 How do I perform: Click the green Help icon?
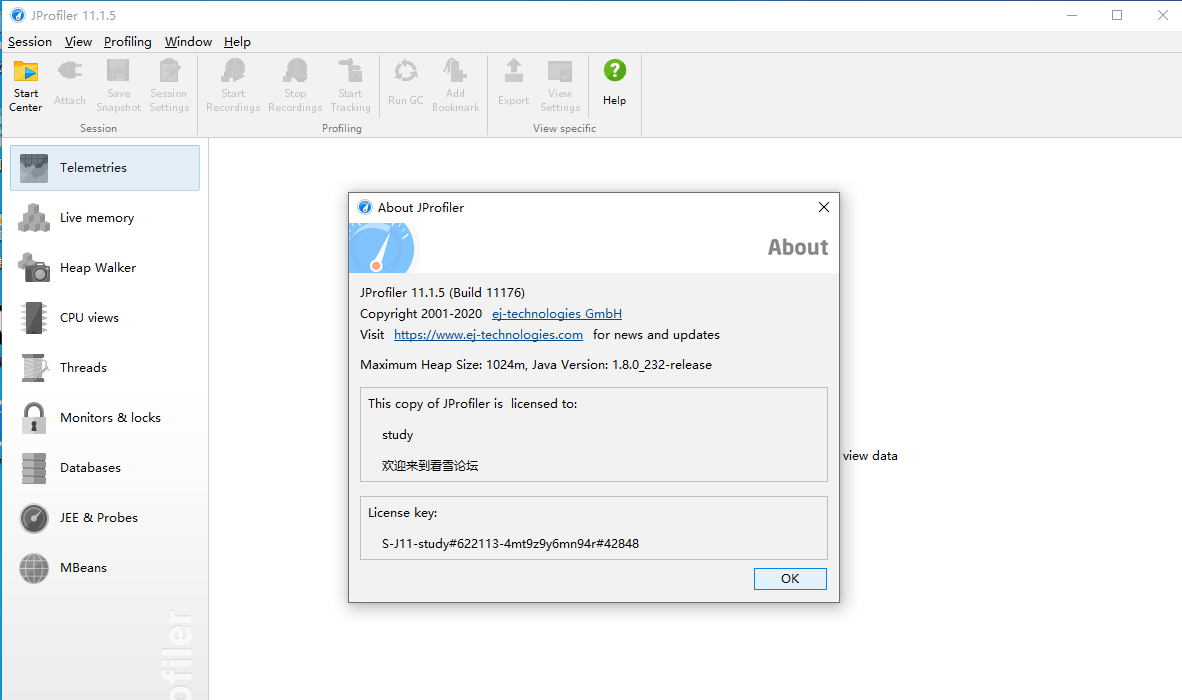[614, 71]
